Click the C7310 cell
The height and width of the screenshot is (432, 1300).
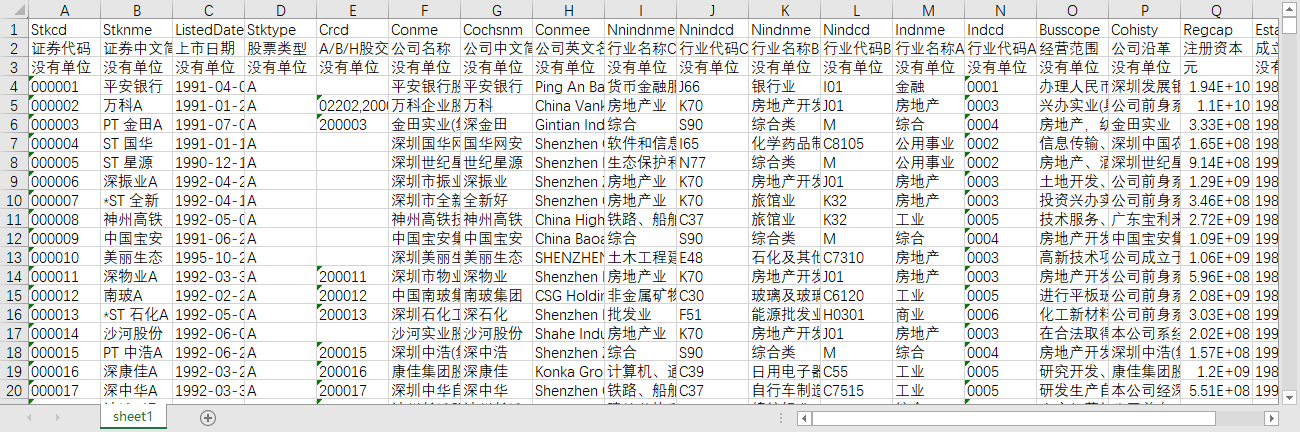click(856, 258)
